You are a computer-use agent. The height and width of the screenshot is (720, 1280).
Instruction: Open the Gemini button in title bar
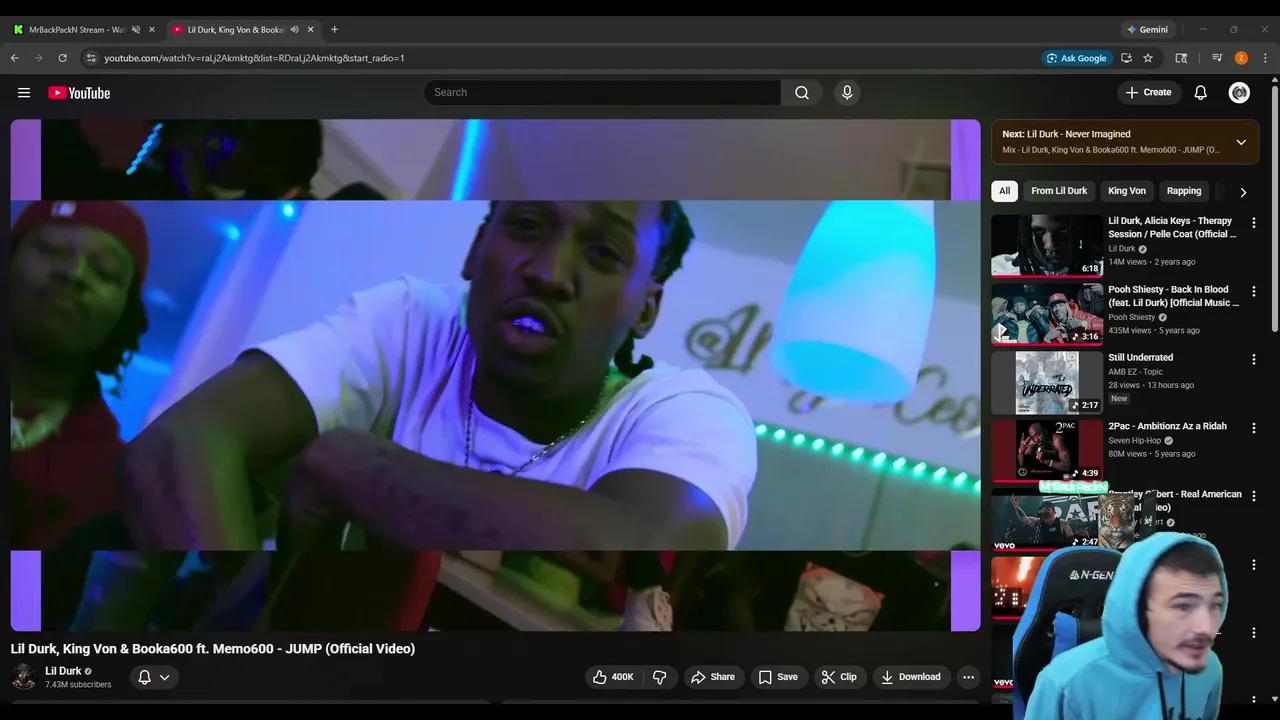tap(1147, 30)
